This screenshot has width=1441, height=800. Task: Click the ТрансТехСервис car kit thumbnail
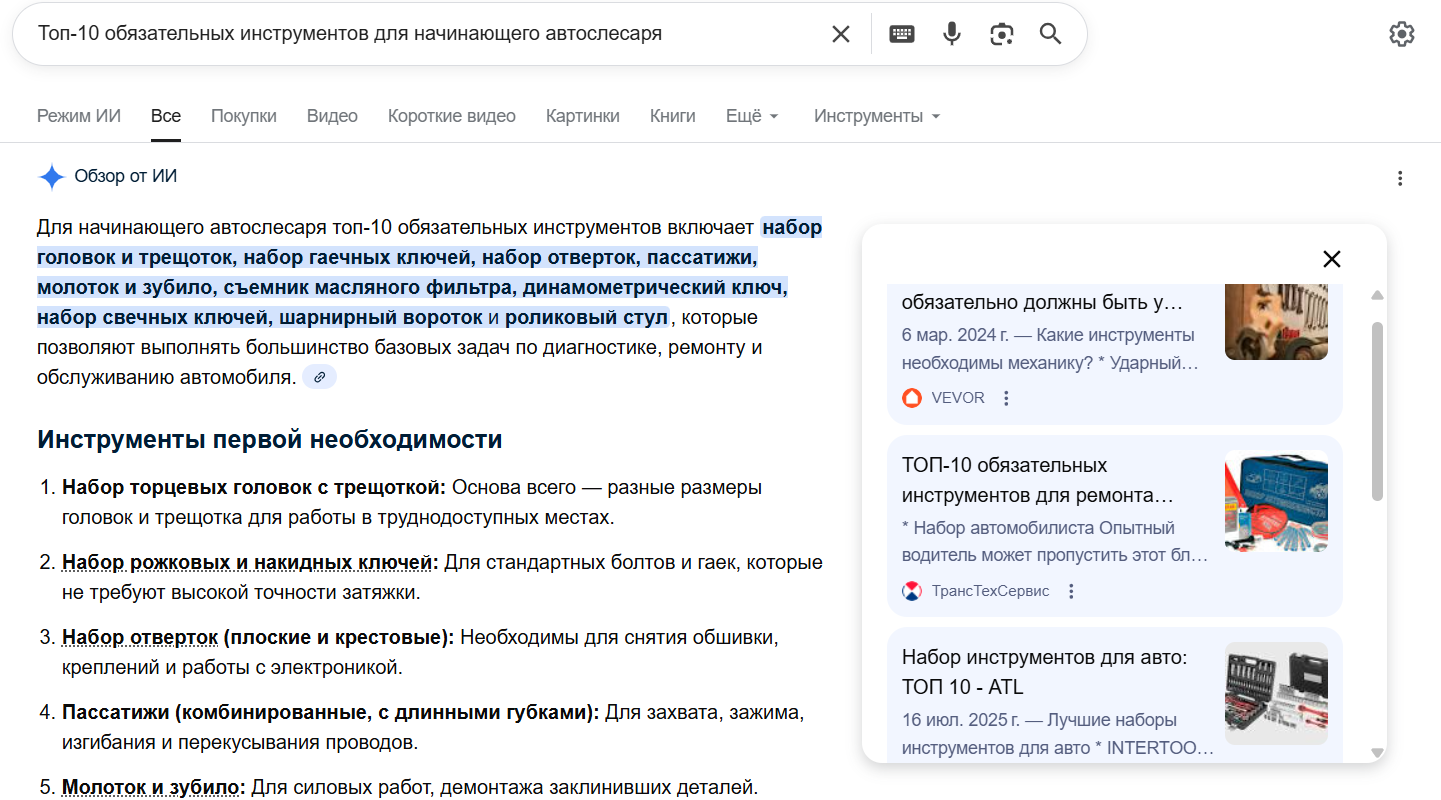[x=1276, y=501]
